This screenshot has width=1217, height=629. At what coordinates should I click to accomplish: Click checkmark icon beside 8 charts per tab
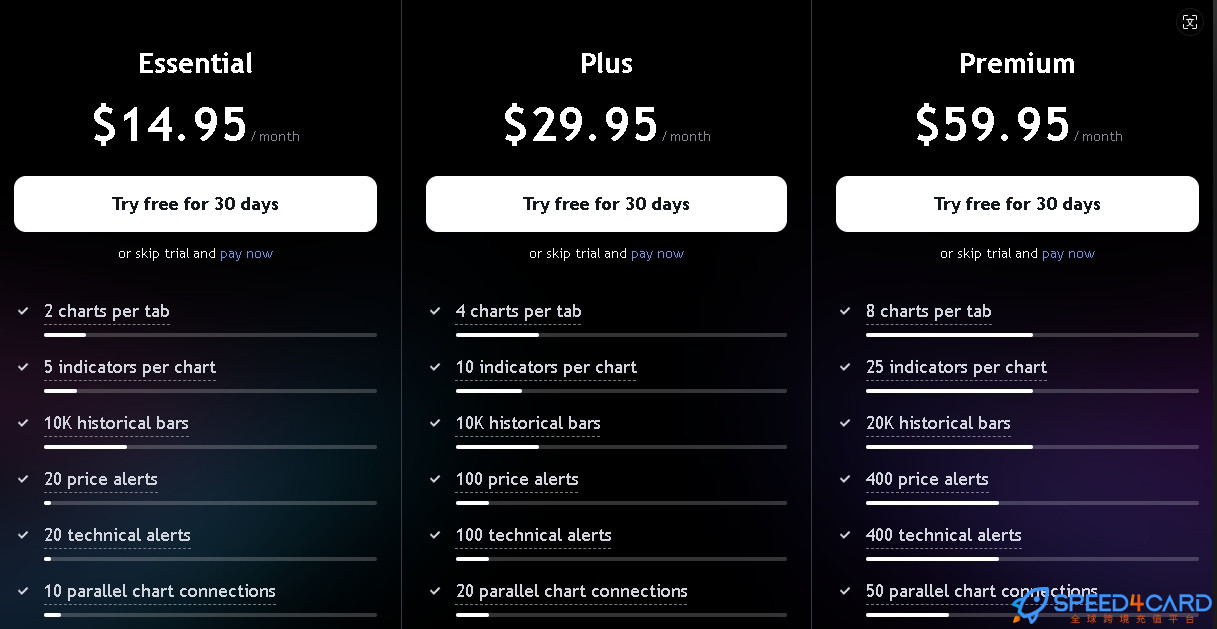[845, 311]
